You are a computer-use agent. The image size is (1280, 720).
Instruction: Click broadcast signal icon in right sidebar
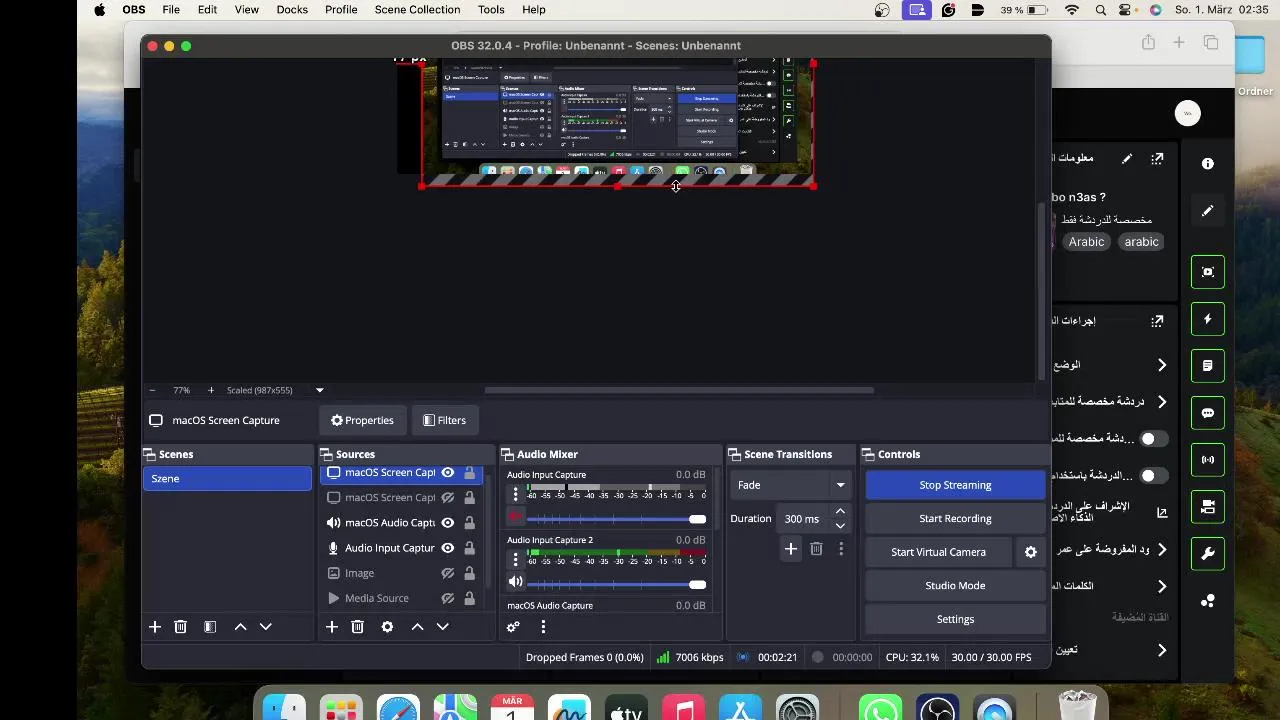click(x=1208, y=460)
